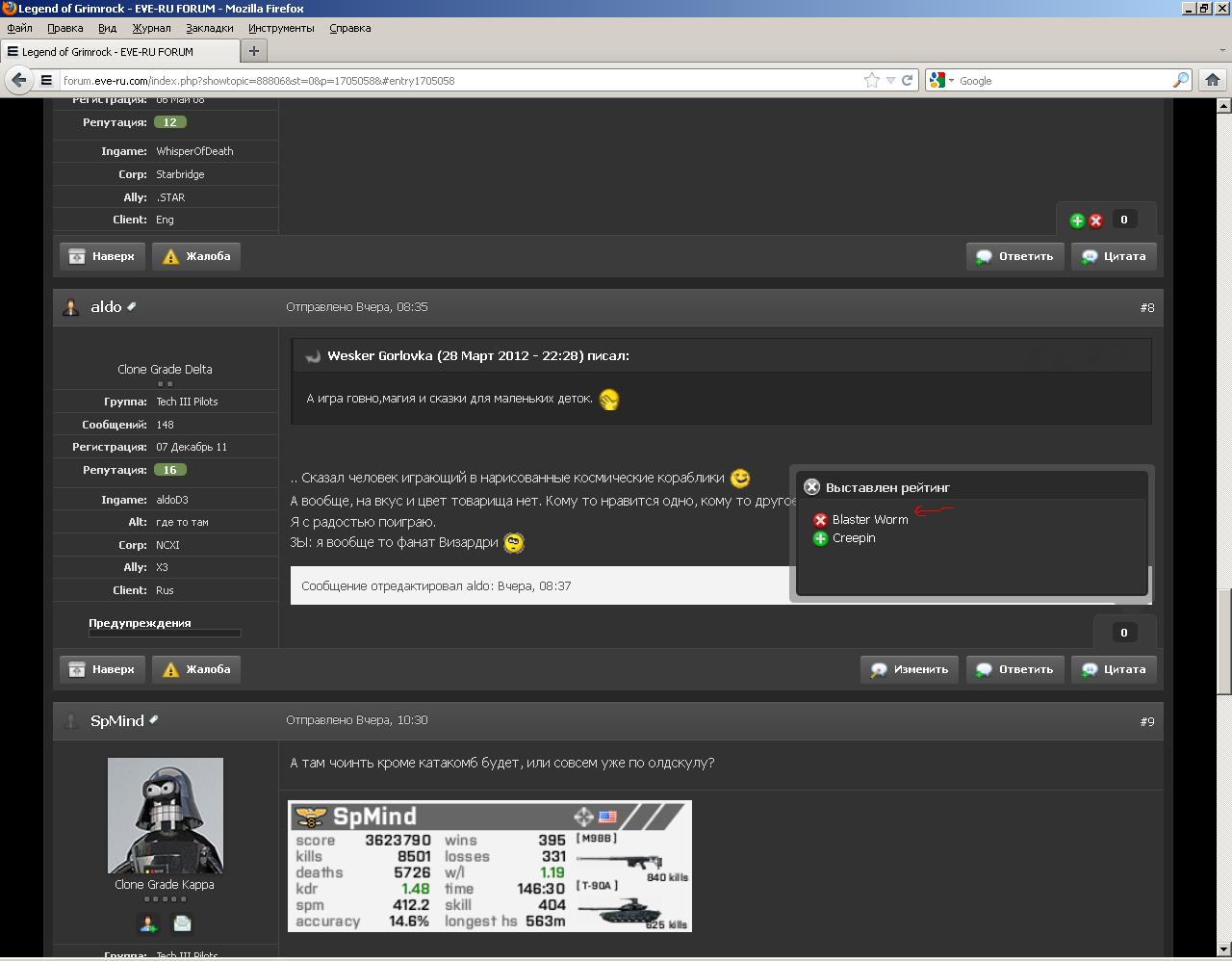Viewport: 1232px width, 961px height.
Task: Open the Файл menu
Action: click(x=19, y=28)
